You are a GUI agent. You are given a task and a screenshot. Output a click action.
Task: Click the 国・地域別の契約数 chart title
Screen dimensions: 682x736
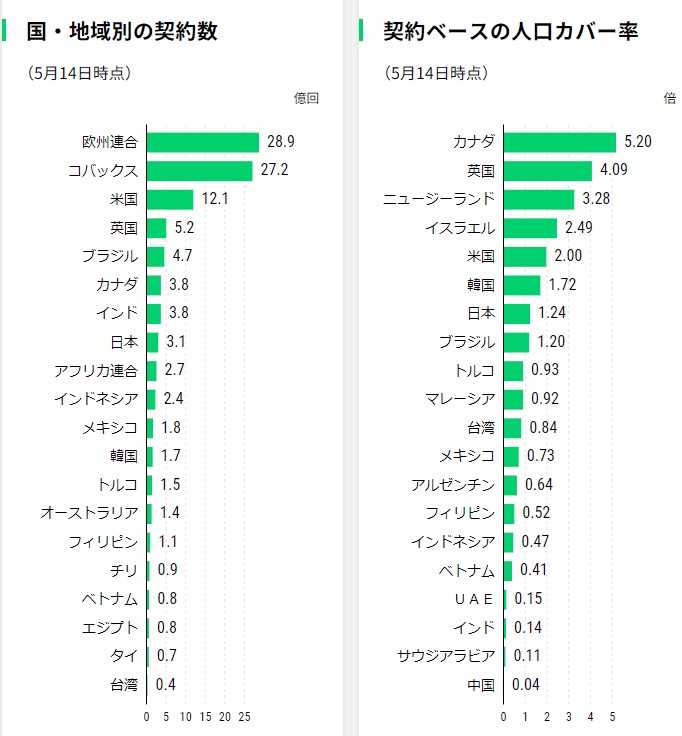coord(122,31)
